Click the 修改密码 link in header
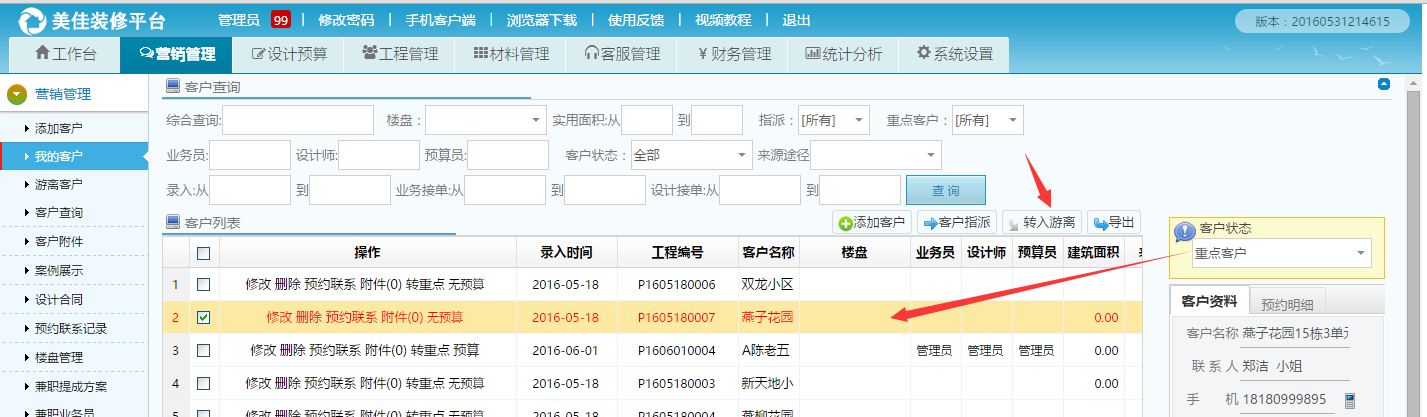 coord(345,20)
